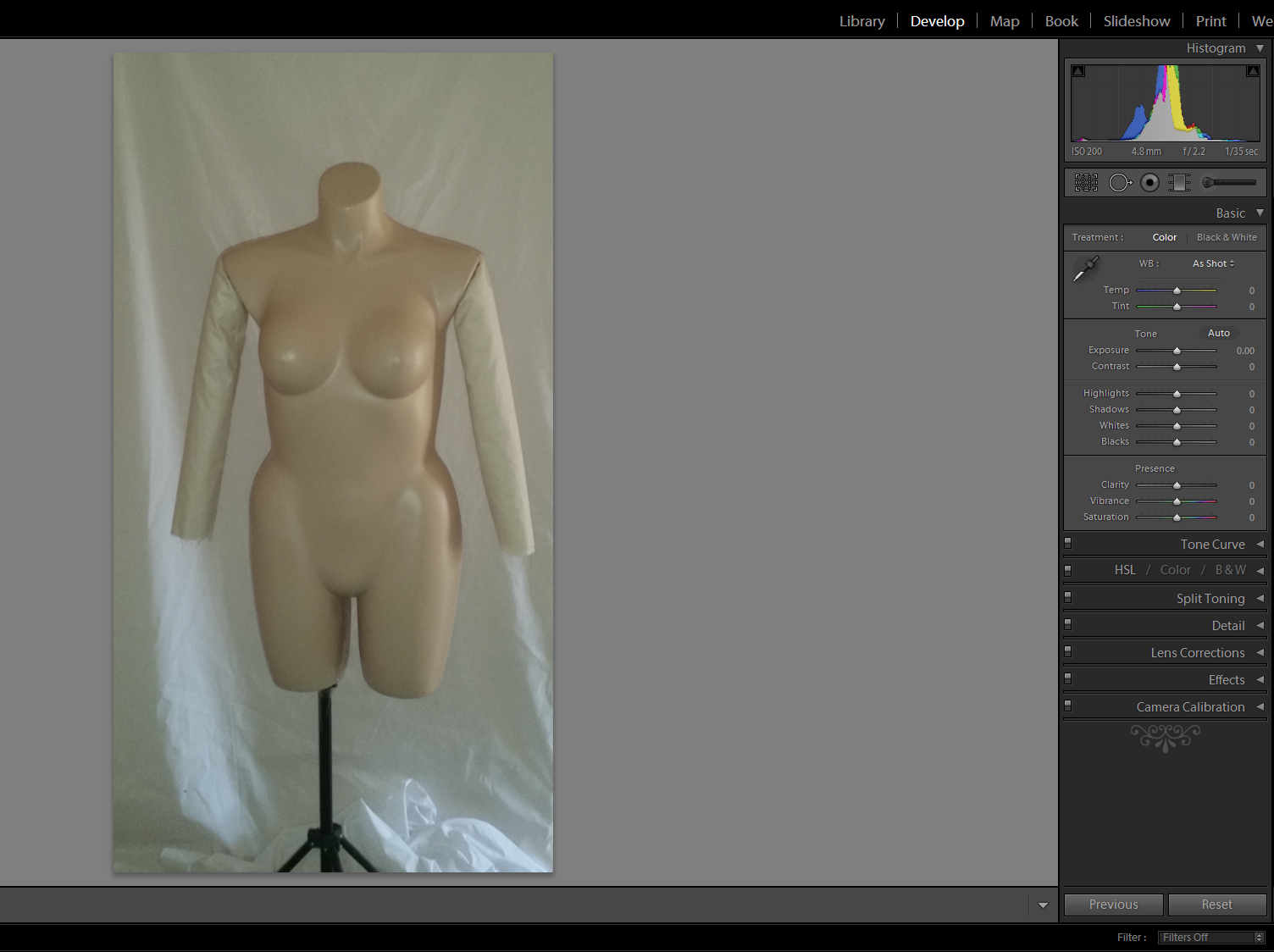Switch to the Map module
The image size is (1274, 952).
(x=1005, y=21)
